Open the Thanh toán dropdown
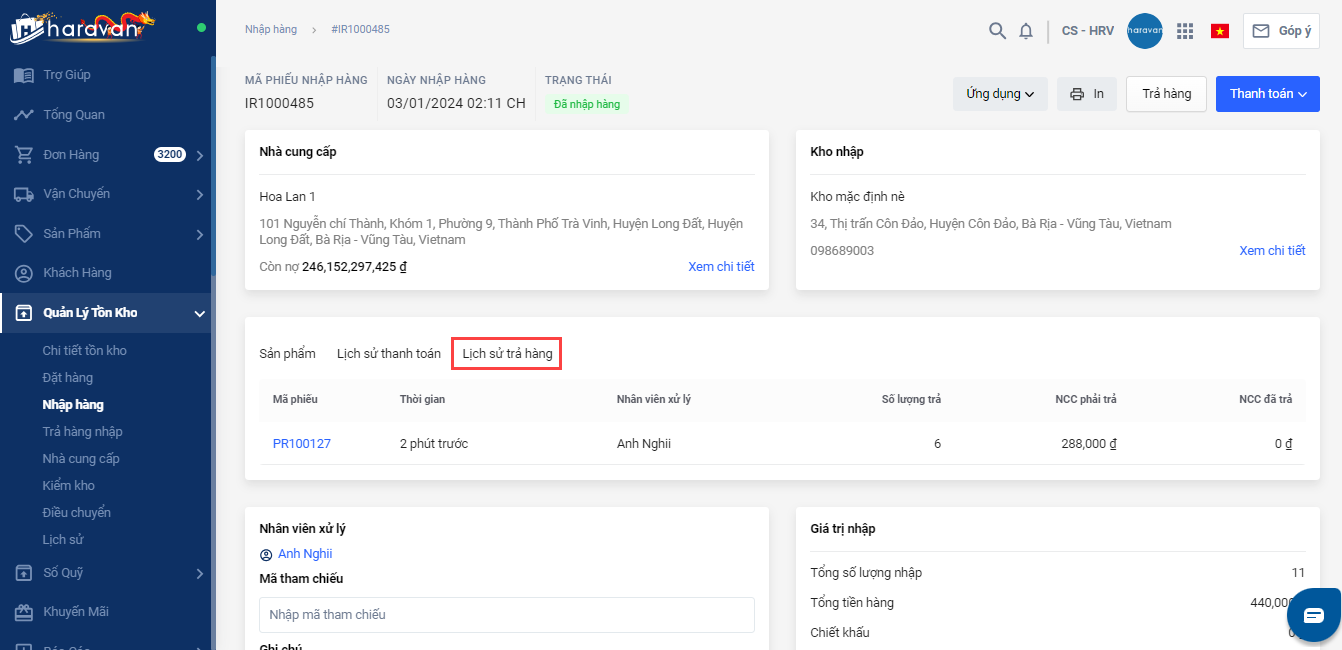This screenshot has height=650, width=1342. point(1267,94)
